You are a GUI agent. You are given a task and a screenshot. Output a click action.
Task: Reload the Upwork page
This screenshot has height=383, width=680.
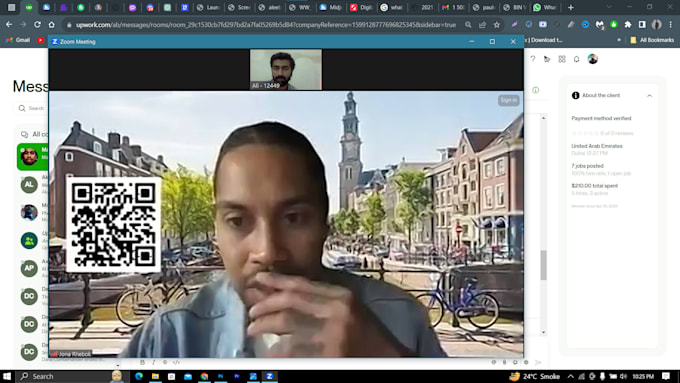click(37, 25)
